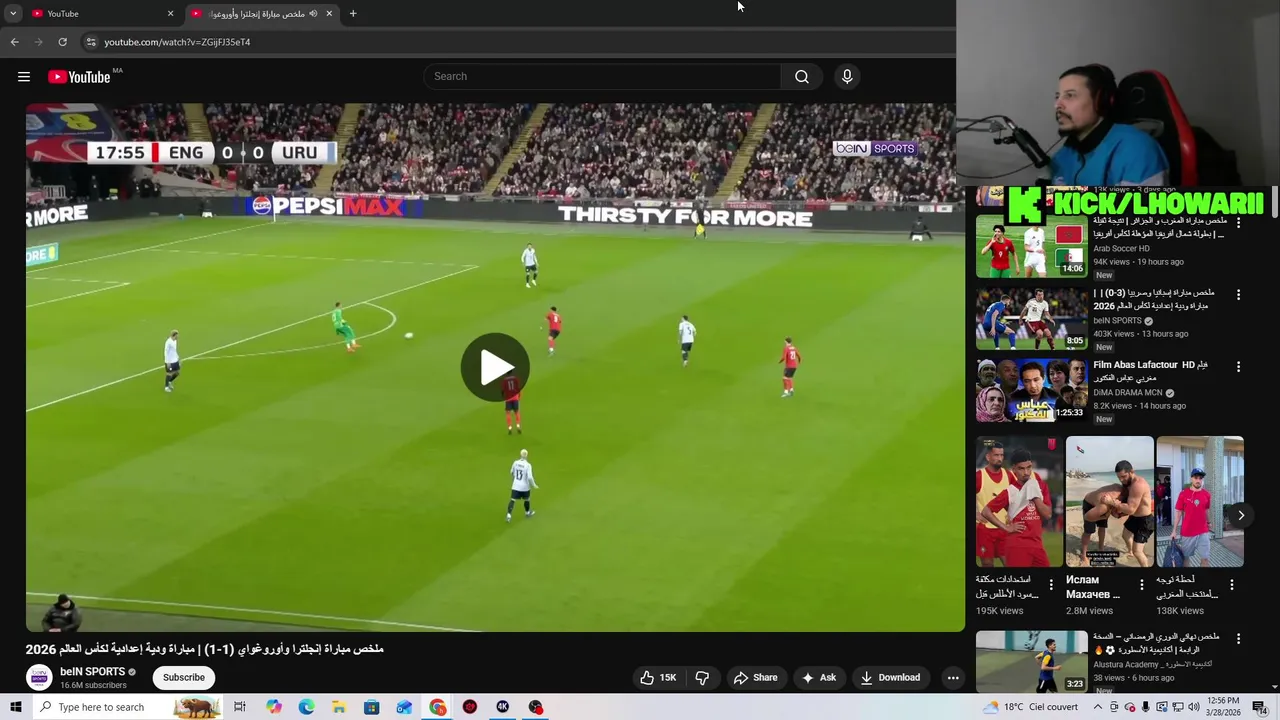Open the weather widget 18°C Ciel couvert
The width and height of the screenshot is (1280, 720).
(x=1030, y=707)
